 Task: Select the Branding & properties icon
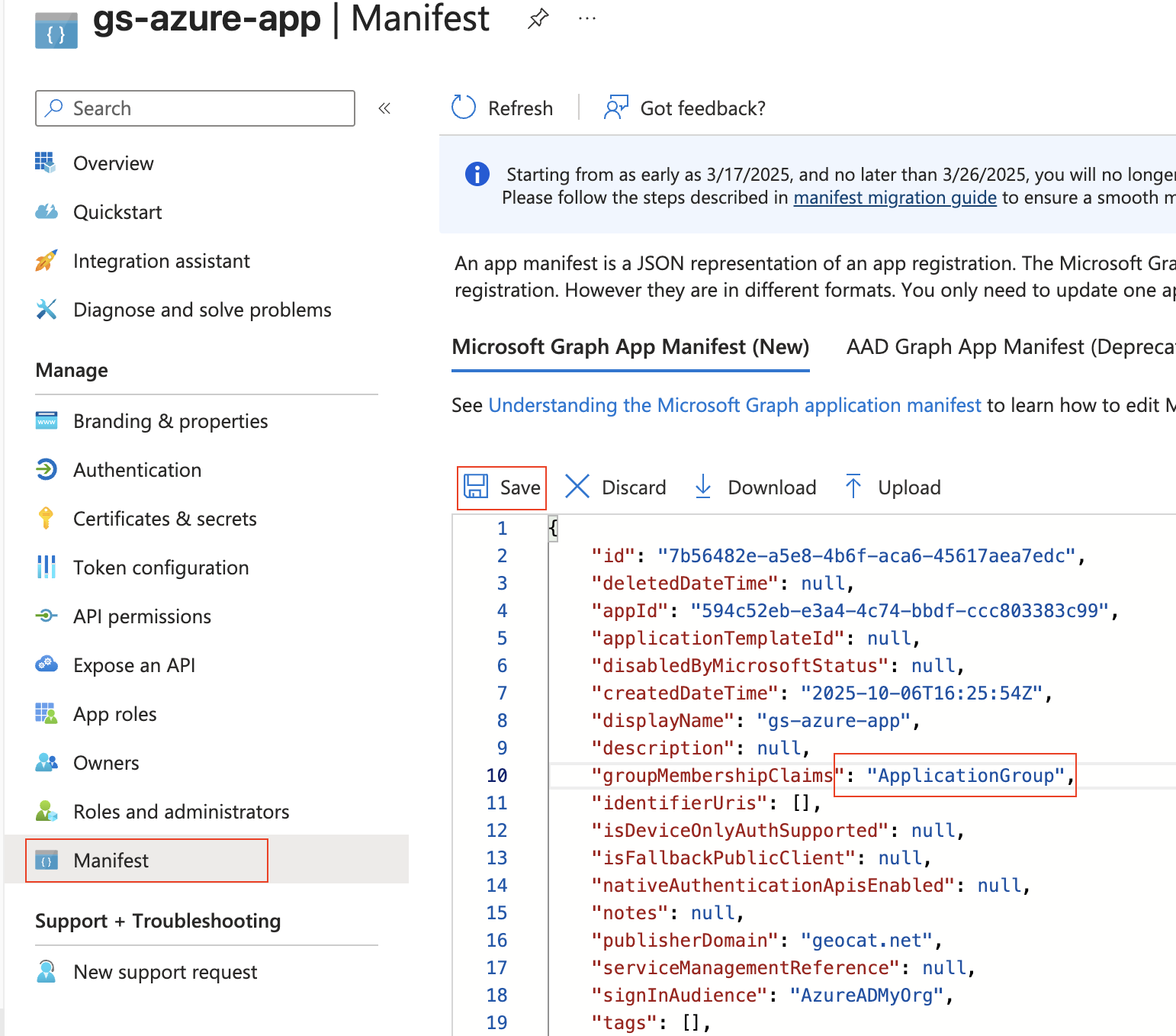[x=47, y=420]
